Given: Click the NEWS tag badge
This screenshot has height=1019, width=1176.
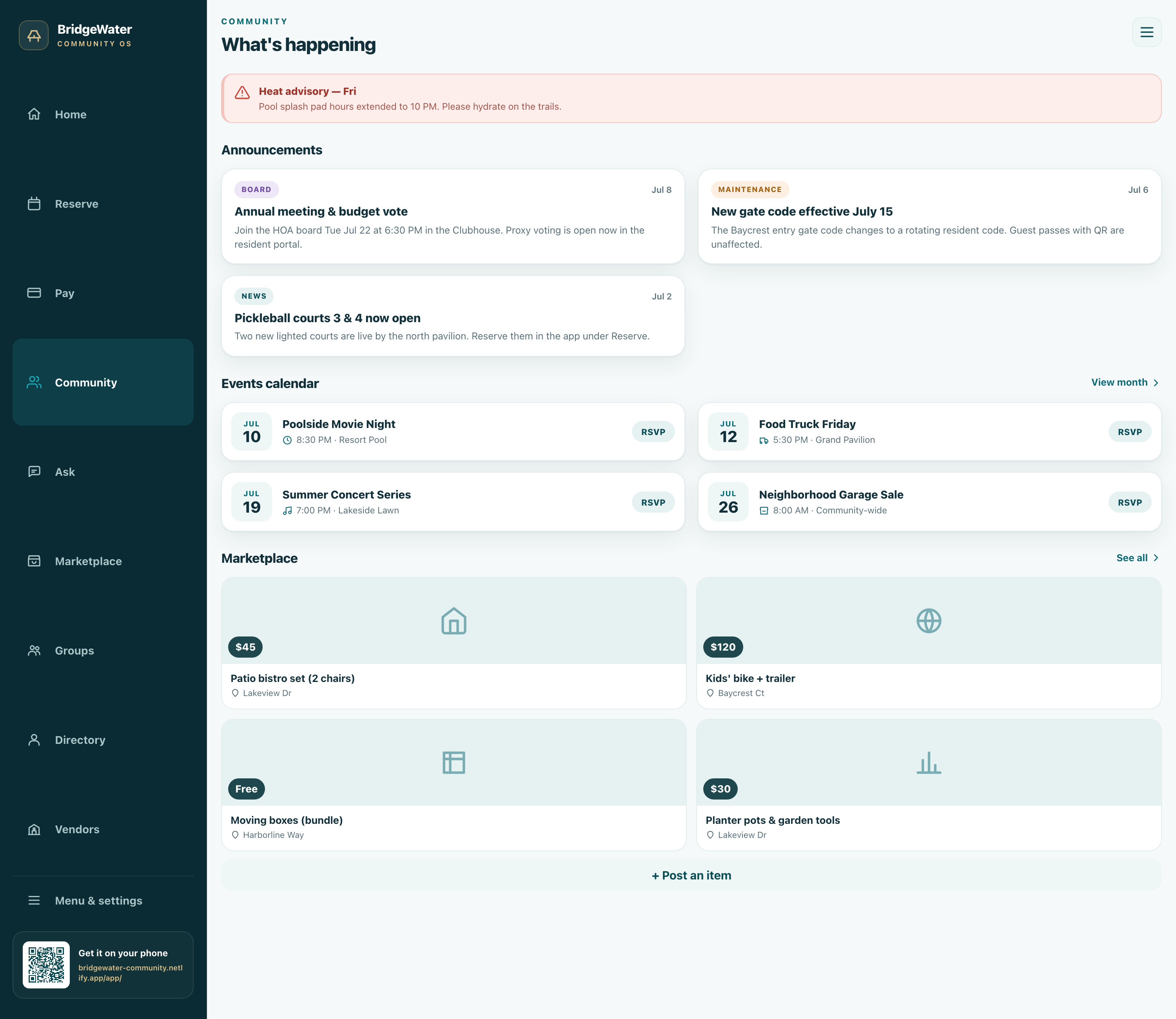Looking at the screenshot, I should (x=254, y=296).
